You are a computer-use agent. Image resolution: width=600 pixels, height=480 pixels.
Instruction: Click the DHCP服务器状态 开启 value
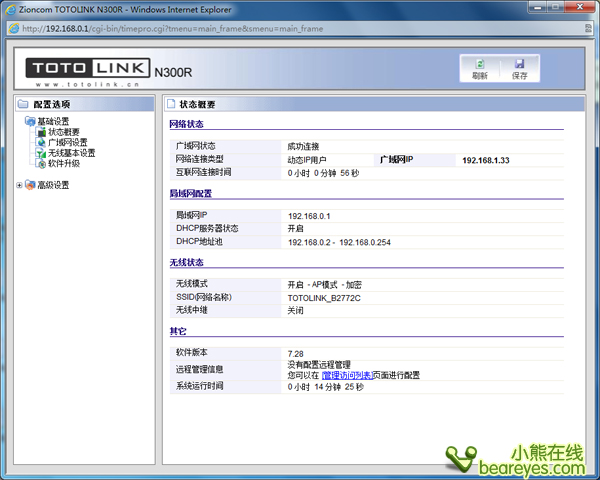(x=295, y=229)
